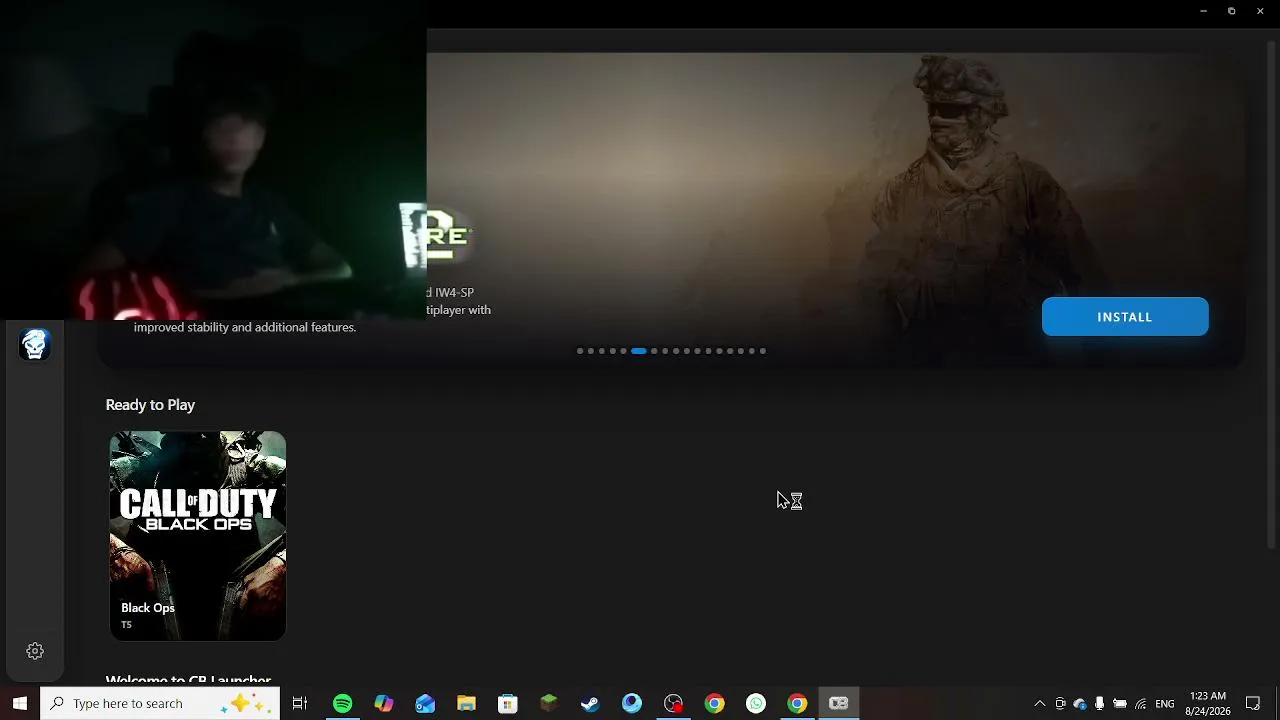
Task: Open launcher settings via the gear icon
Action: [x=35, y=651]
